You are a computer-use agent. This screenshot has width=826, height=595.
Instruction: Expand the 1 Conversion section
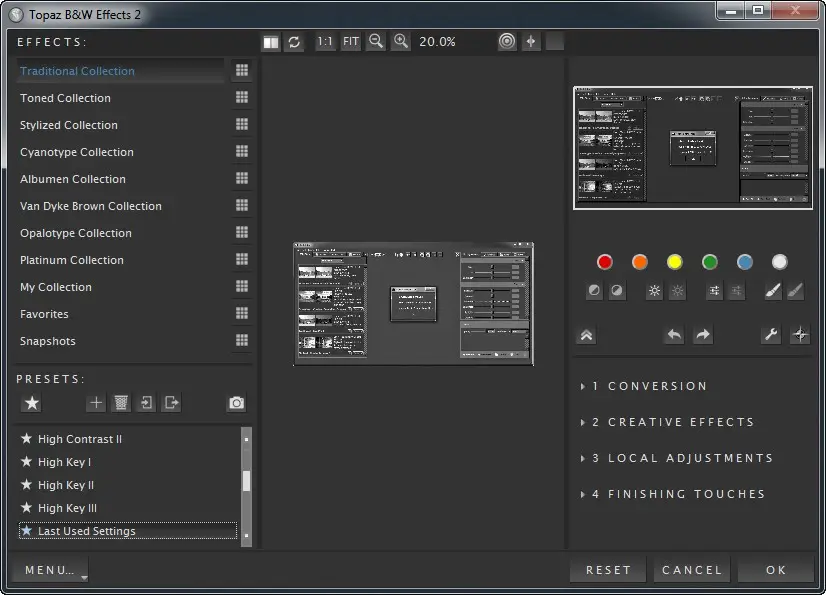click(x=648, y=386)
